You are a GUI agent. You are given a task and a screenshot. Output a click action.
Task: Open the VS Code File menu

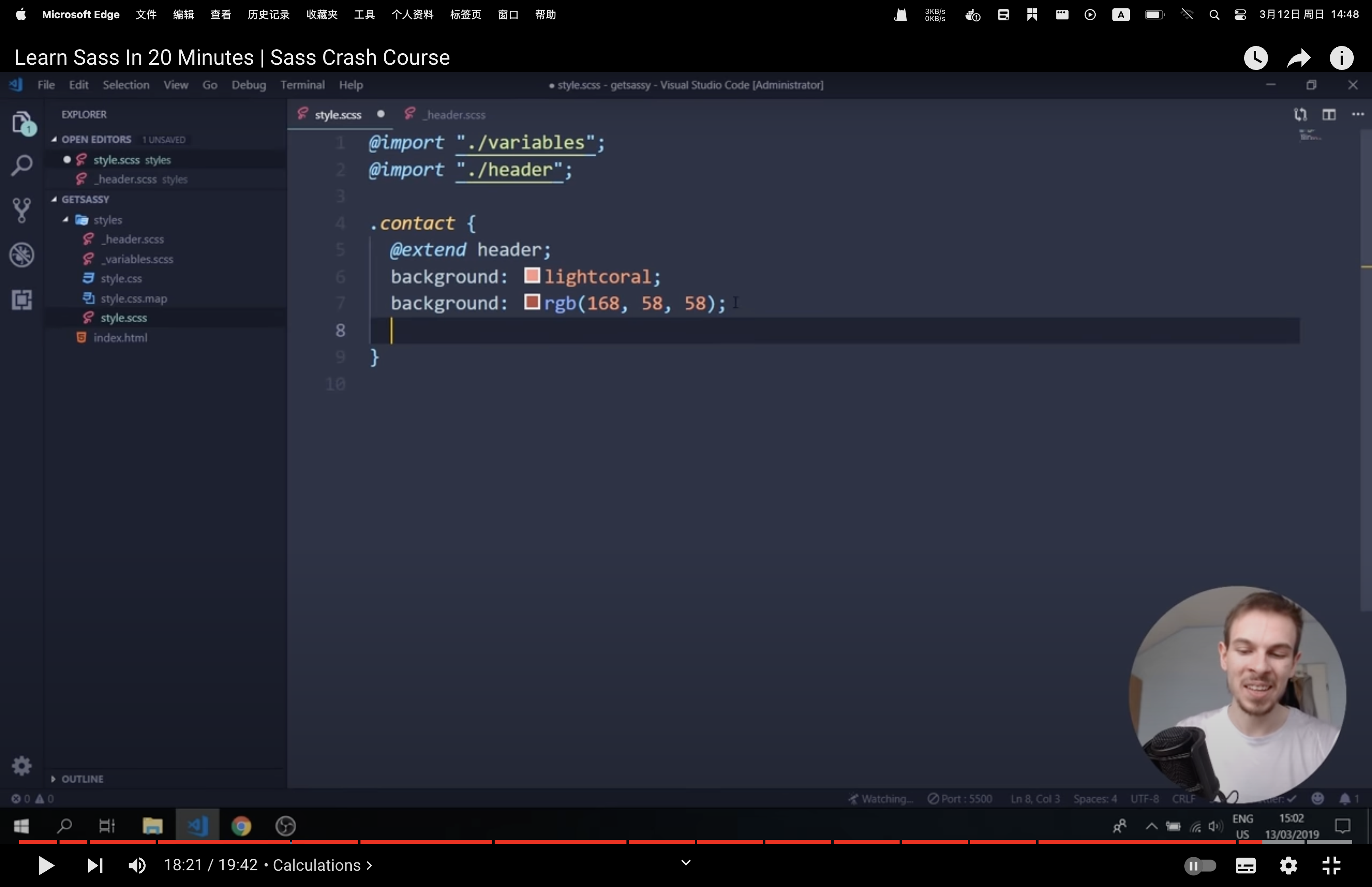pyautogui.click(x=46, y=85)
